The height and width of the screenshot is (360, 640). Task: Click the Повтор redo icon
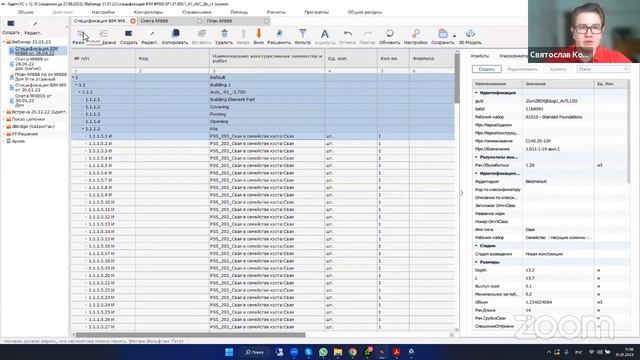pos(367,33)
